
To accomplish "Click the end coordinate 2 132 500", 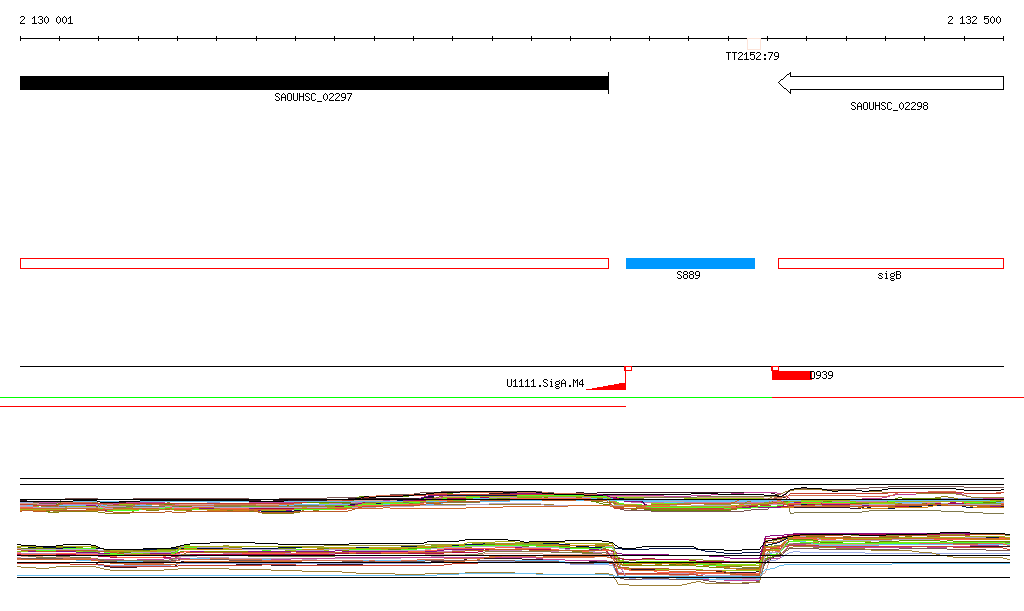I will pos(974,20).
